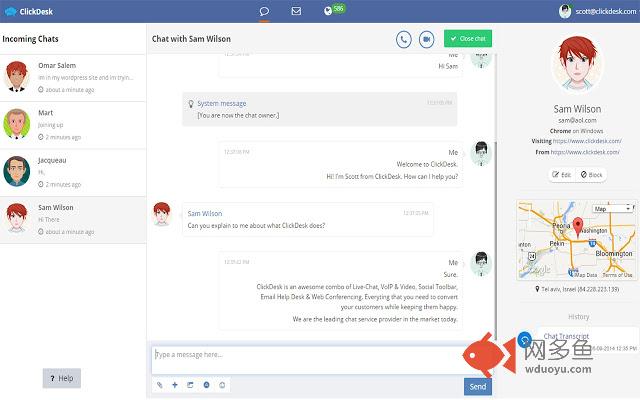Click the clock icon under Jacqueau
This screenshot has width=640, height=400.
click(x=41, y=184)
